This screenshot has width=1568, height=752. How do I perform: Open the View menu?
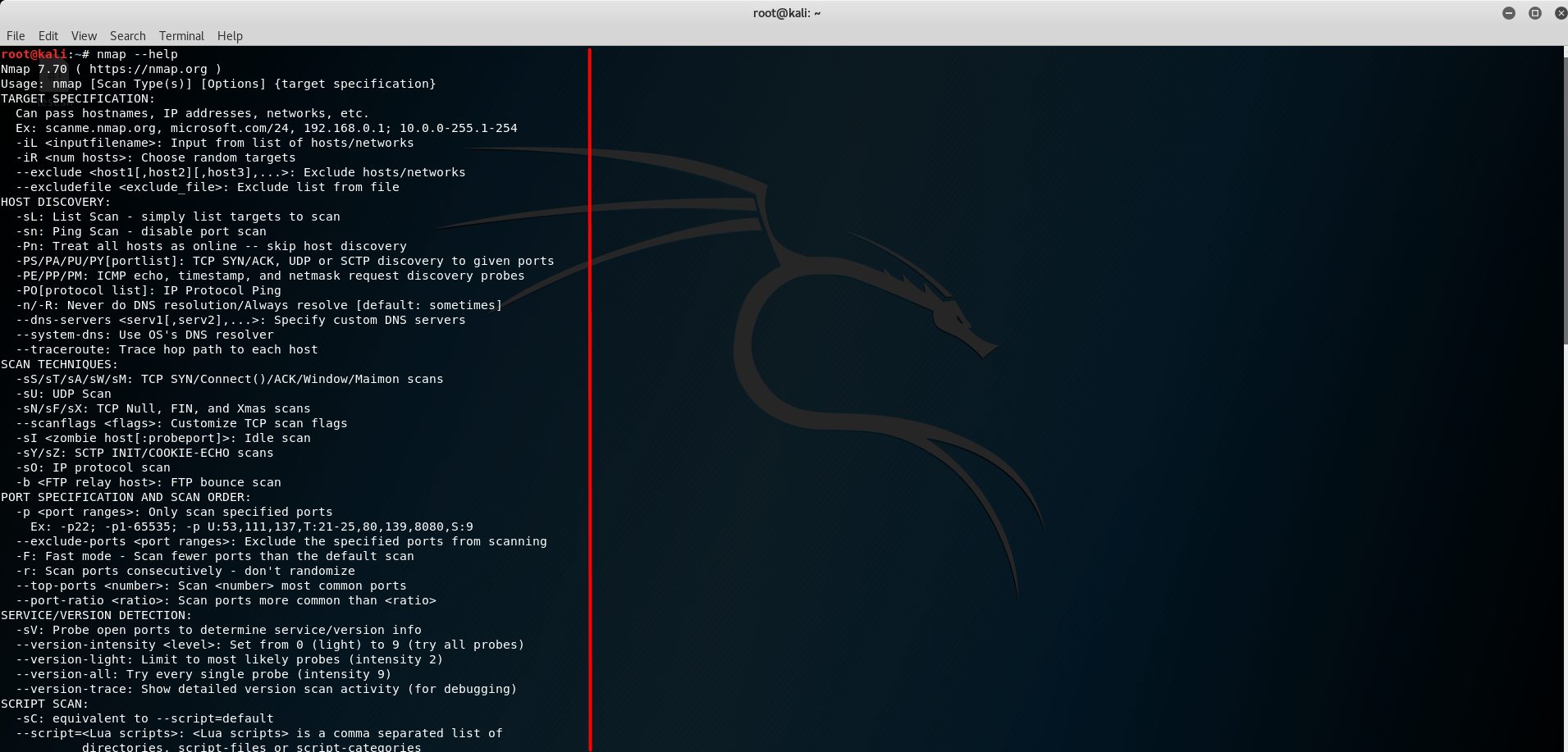84,36
